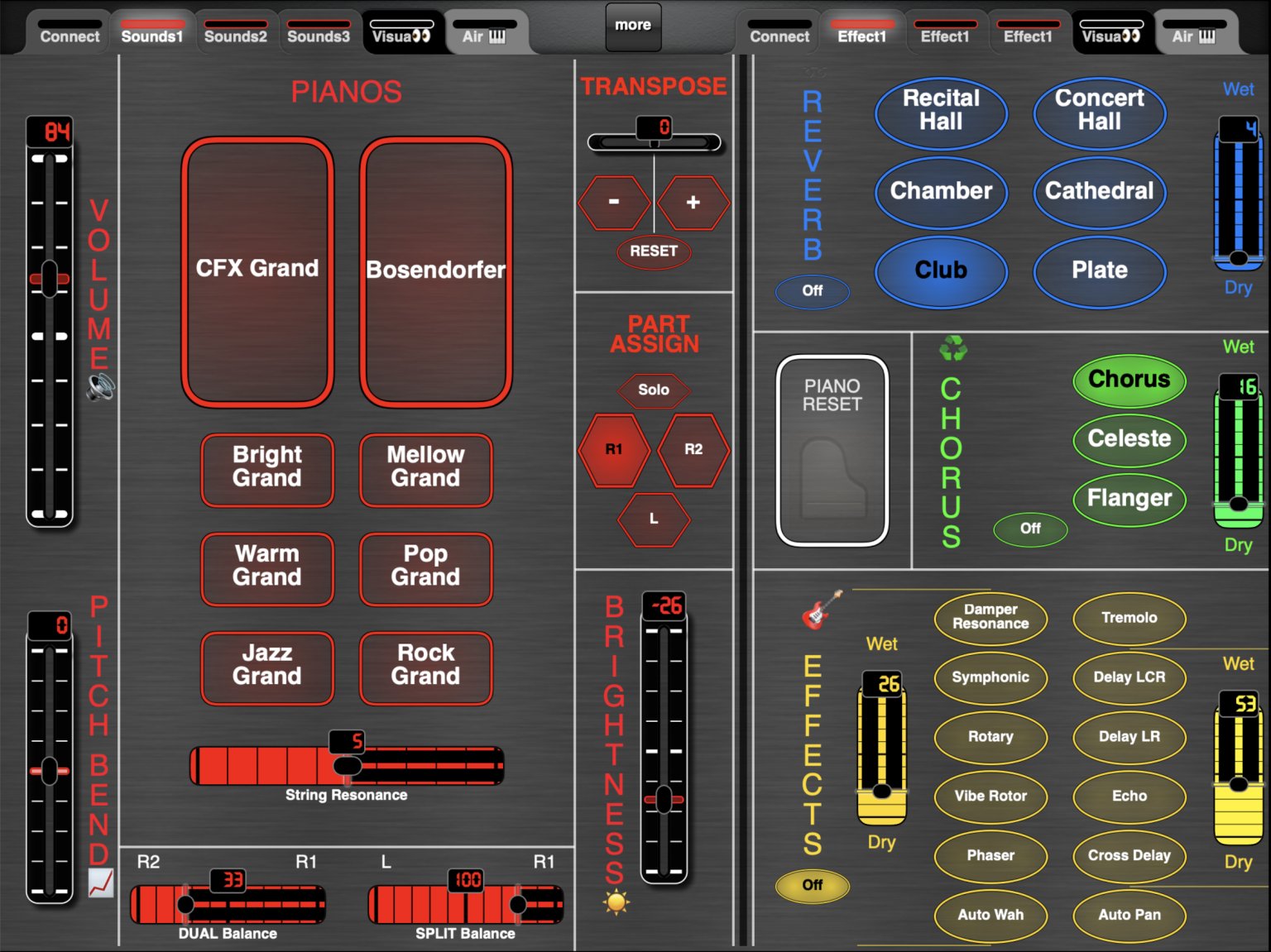Select the L part hexagon
Image resolution: width=1271 pixels, height=952 pixels.
pos(654,519)
